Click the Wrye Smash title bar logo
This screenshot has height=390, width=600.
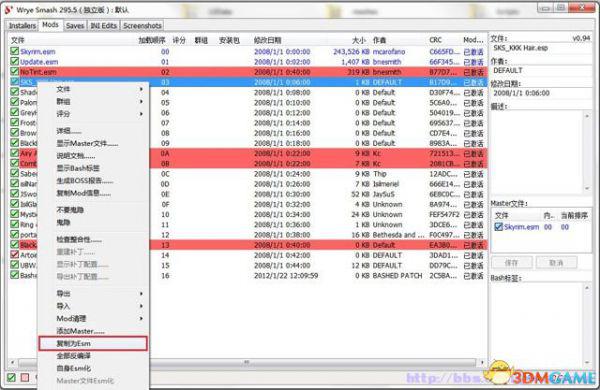pyautogui.click(x=8, y=9)
